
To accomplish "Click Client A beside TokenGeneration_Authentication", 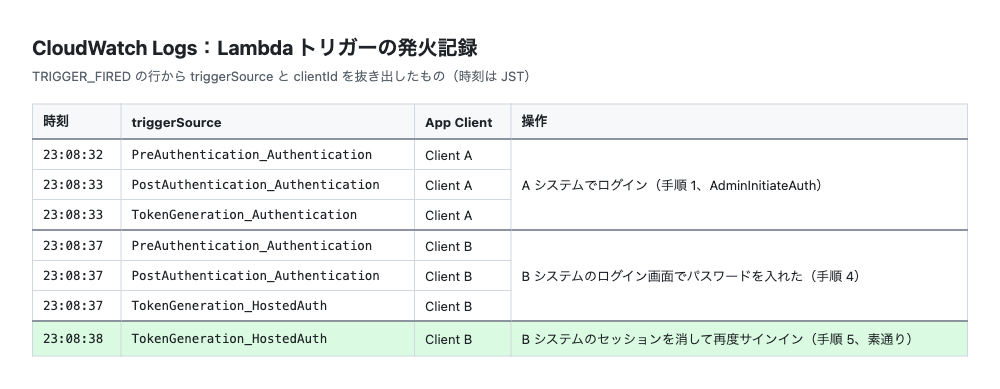I will (448, 216).
